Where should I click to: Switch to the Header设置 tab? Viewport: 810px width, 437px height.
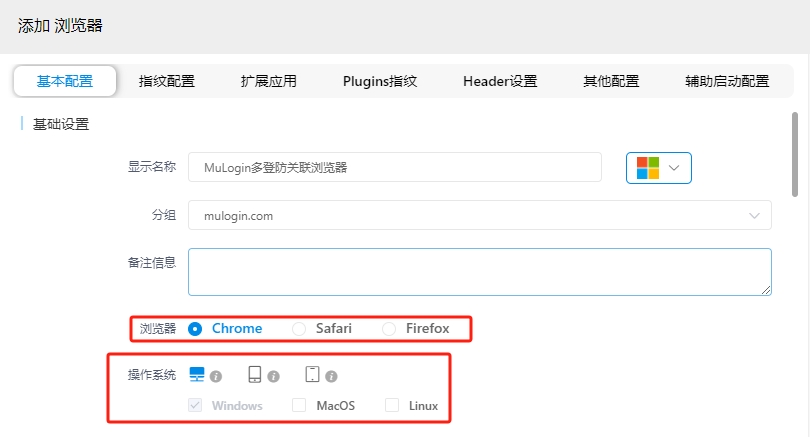(x=500, y=81)
